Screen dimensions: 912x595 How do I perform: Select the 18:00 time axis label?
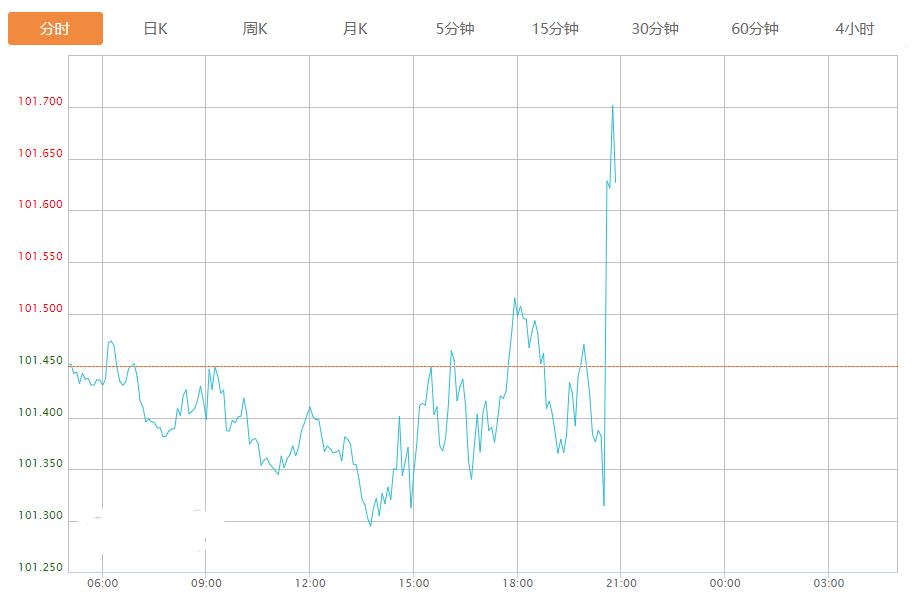(517, 583)
